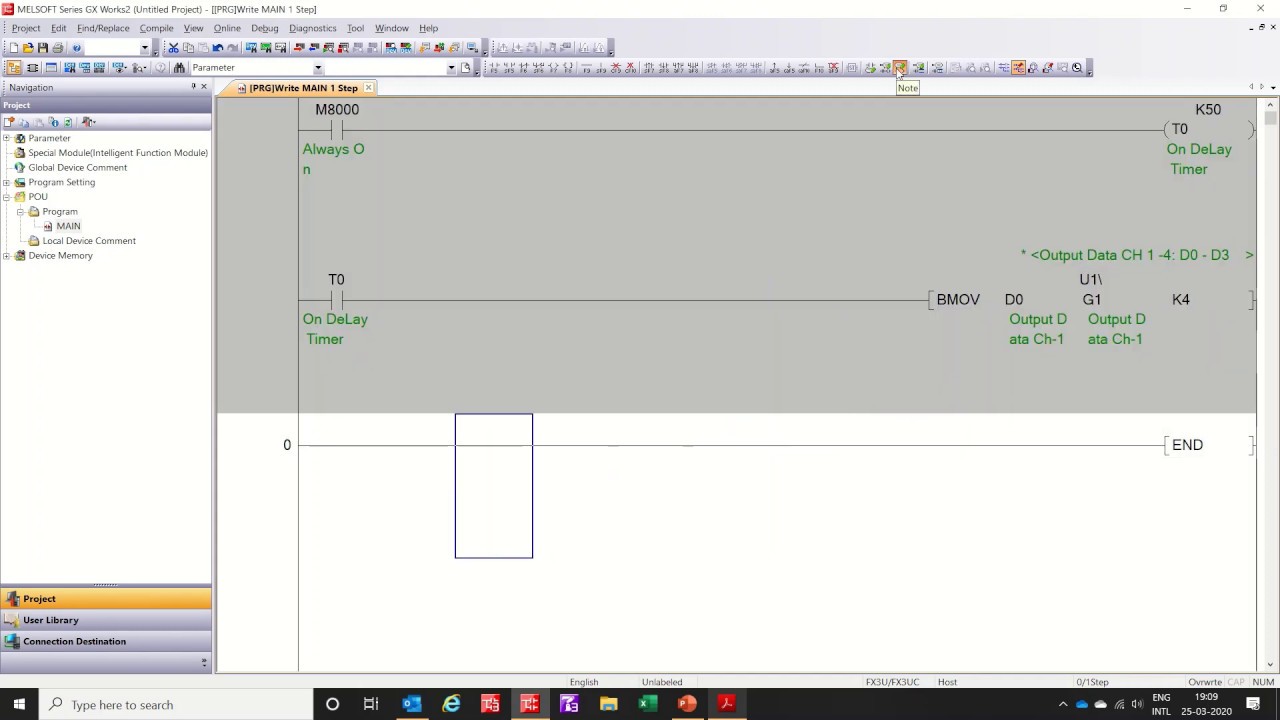
Task: Save the project with the floppy disk icon
Action: point(43,47)
